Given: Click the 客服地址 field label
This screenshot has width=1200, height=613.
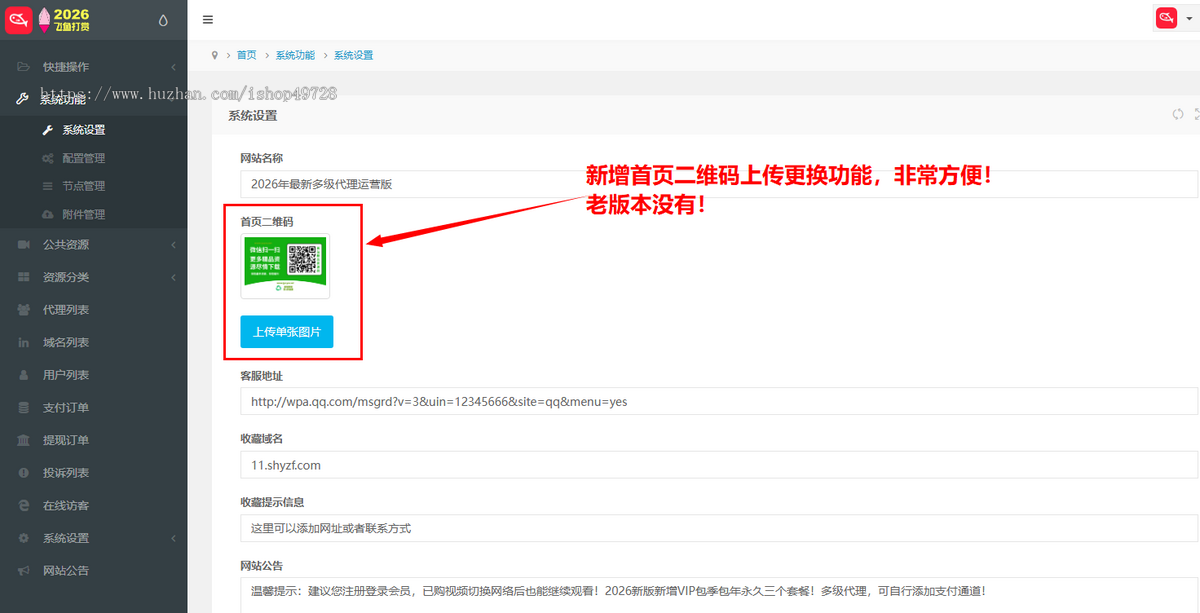Looking at the screenshot, I should [261, 375].
